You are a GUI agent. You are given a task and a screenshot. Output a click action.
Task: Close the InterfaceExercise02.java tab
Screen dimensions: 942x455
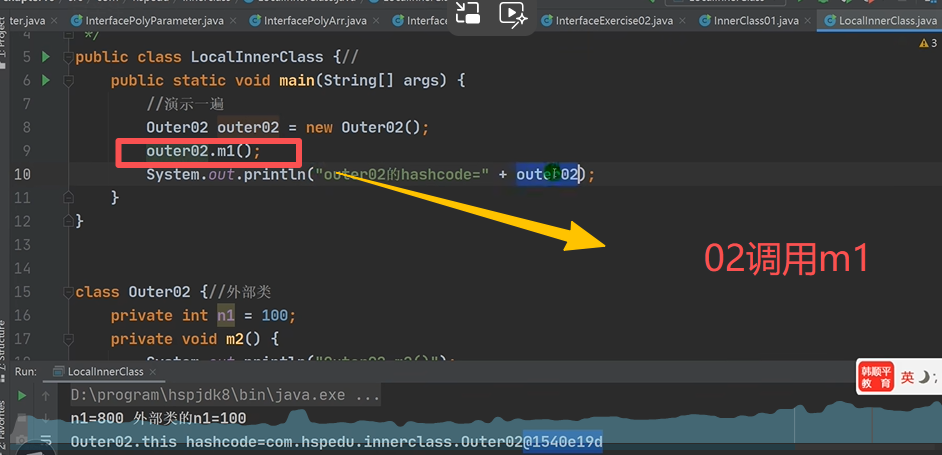pos(682,21)
